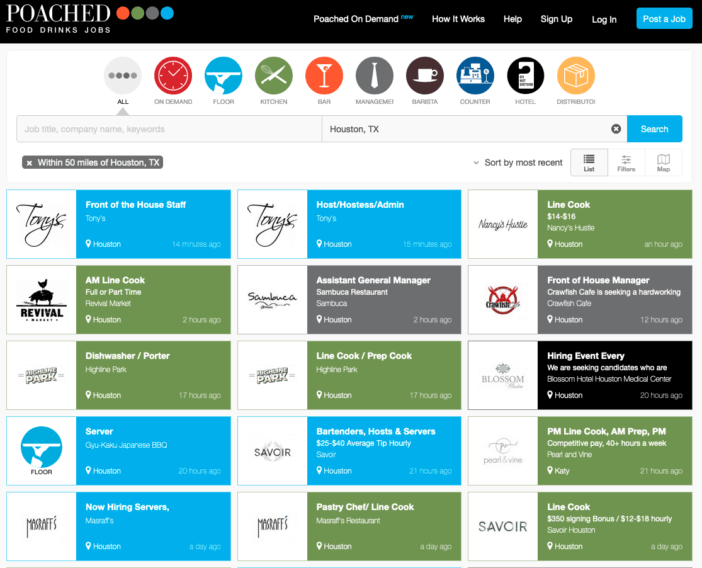
Task: Click Savoir logo on Bartenders card
Action: click(272, 451)
